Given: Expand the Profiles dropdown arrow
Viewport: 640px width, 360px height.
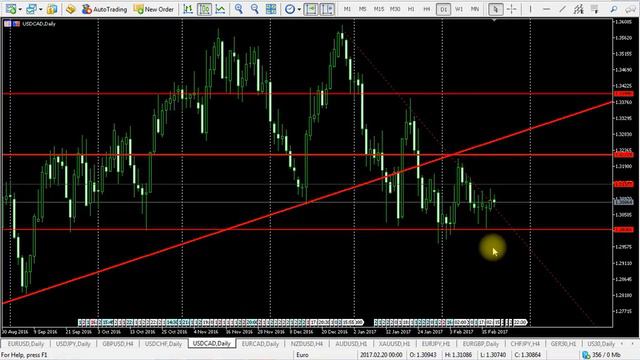Looking at the screenshot, I should coord(40,9).
